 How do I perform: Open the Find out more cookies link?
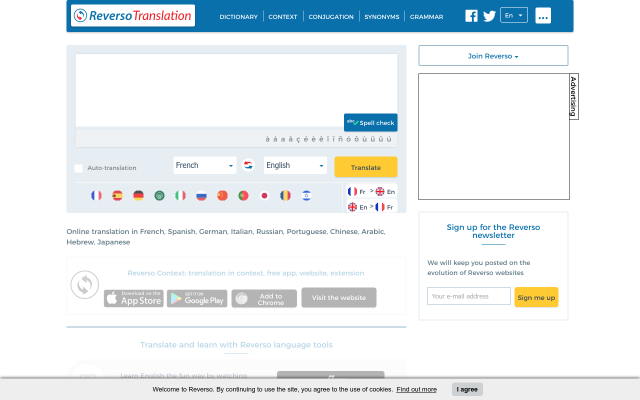416,389
